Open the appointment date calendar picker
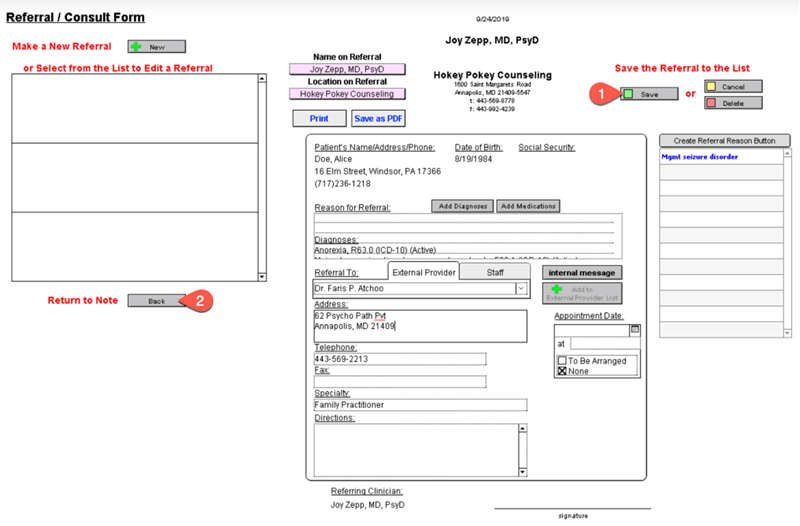The image size is (800, 526). click(635, 329)
